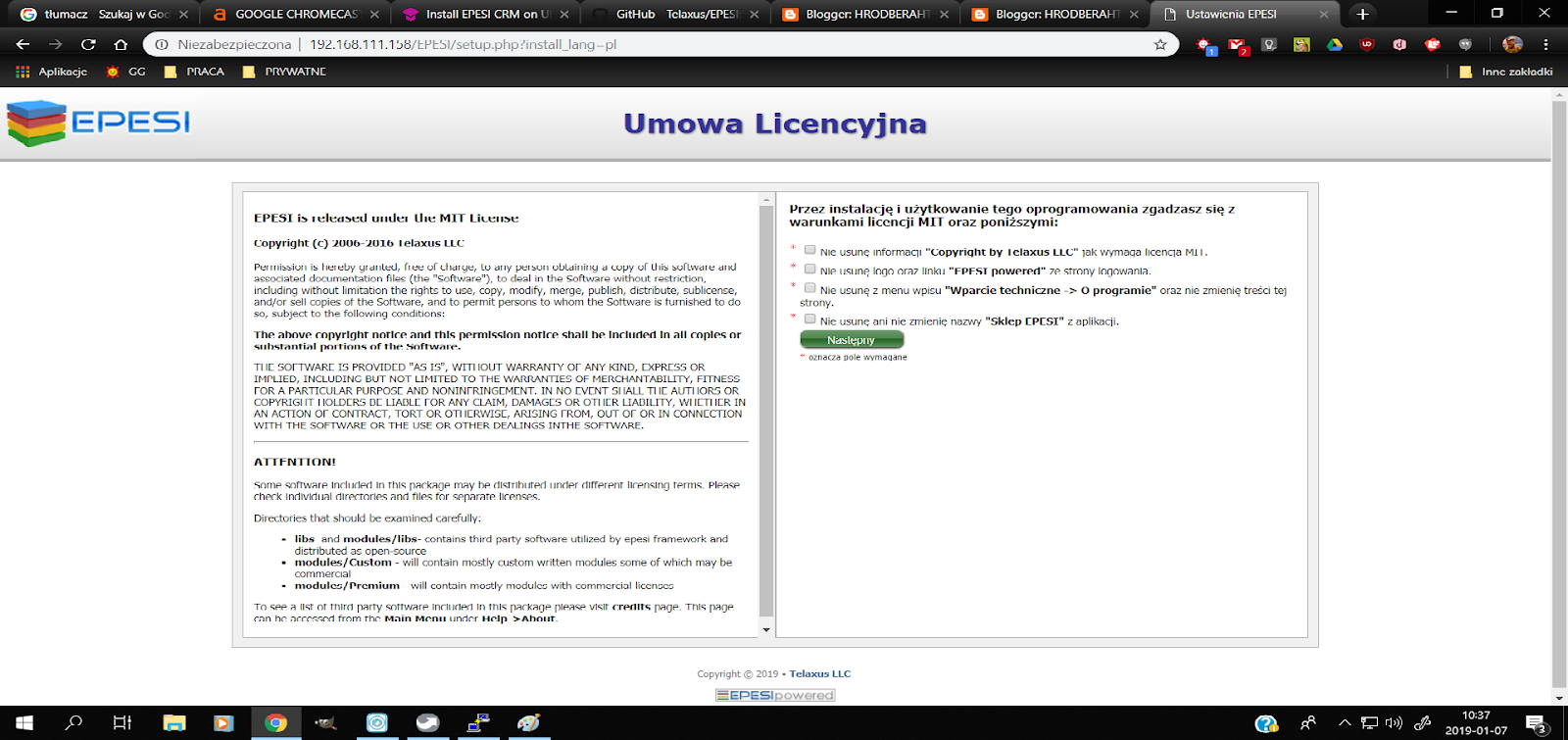This screenshot has height=740, width=1568.
Task: Open the Gmail checker extension icon
Action: click(1238, 45)
